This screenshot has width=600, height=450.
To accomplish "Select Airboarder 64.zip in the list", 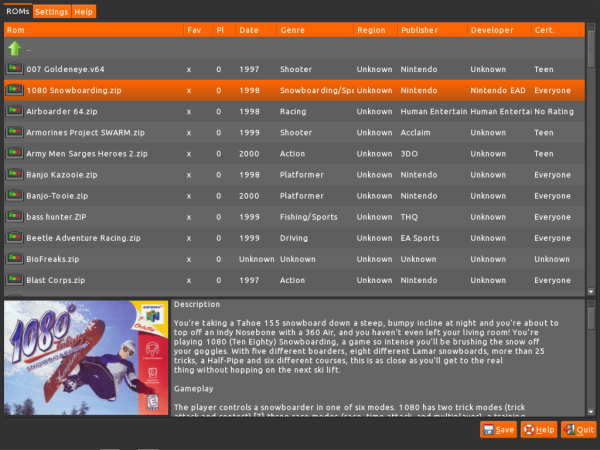I will pos(62,111).
